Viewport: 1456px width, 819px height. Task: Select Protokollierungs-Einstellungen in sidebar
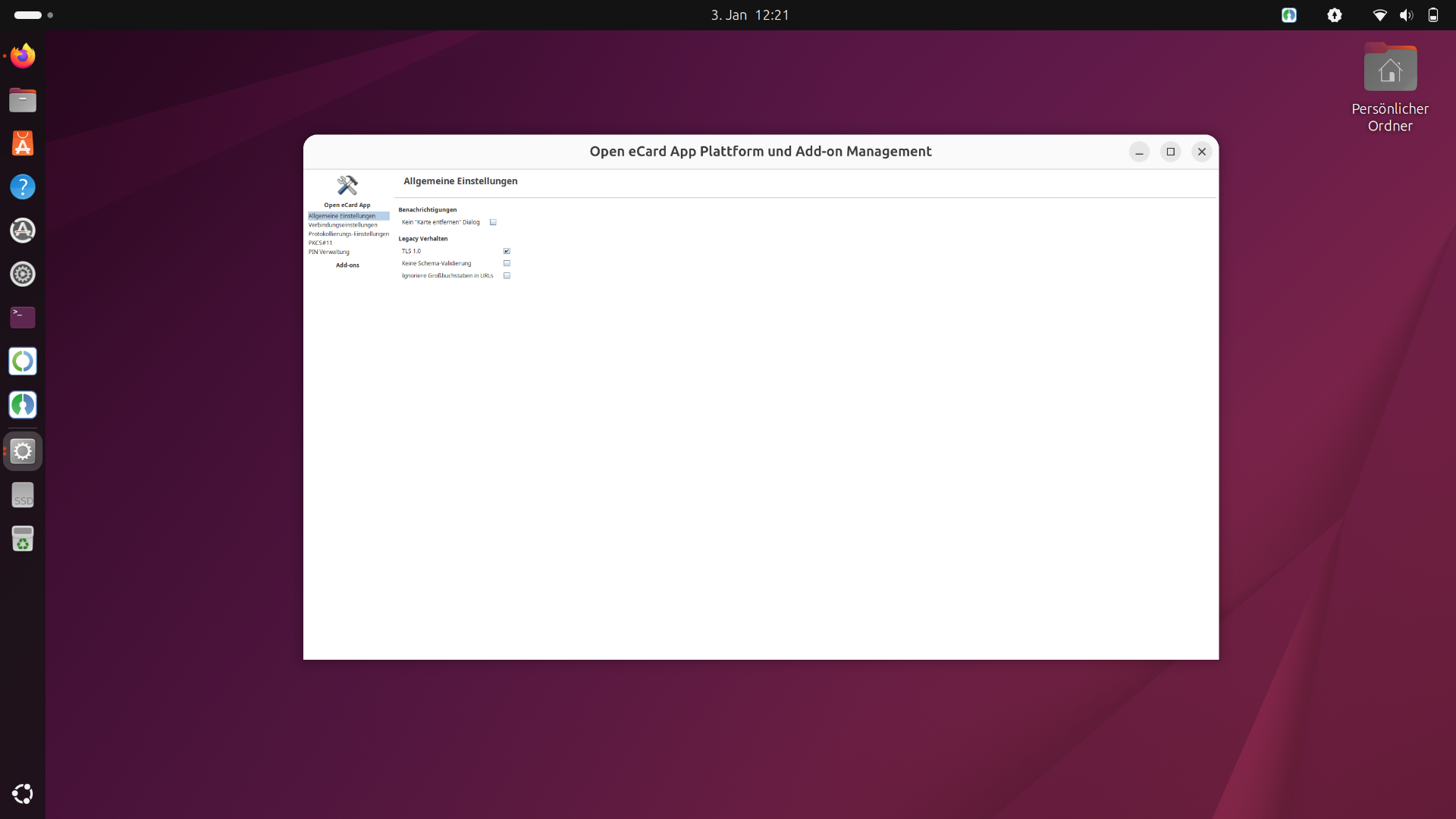(x=348, y=234)
